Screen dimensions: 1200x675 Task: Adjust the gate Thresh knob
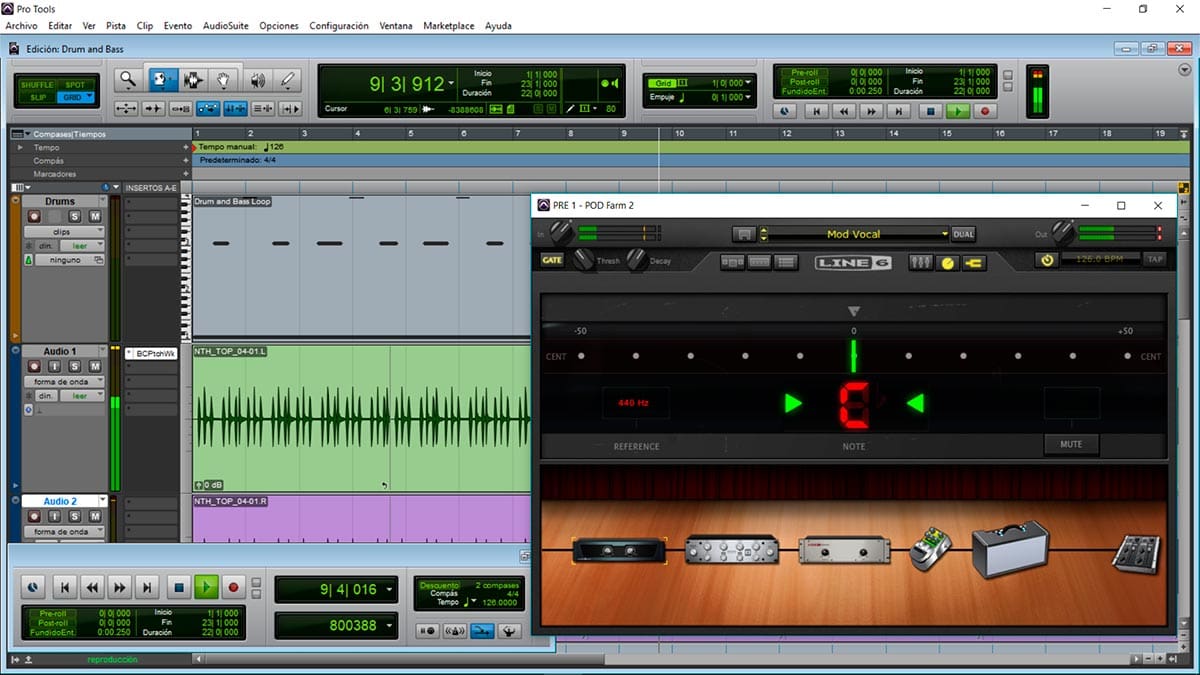pyautogui.click(x=583, y=260)
